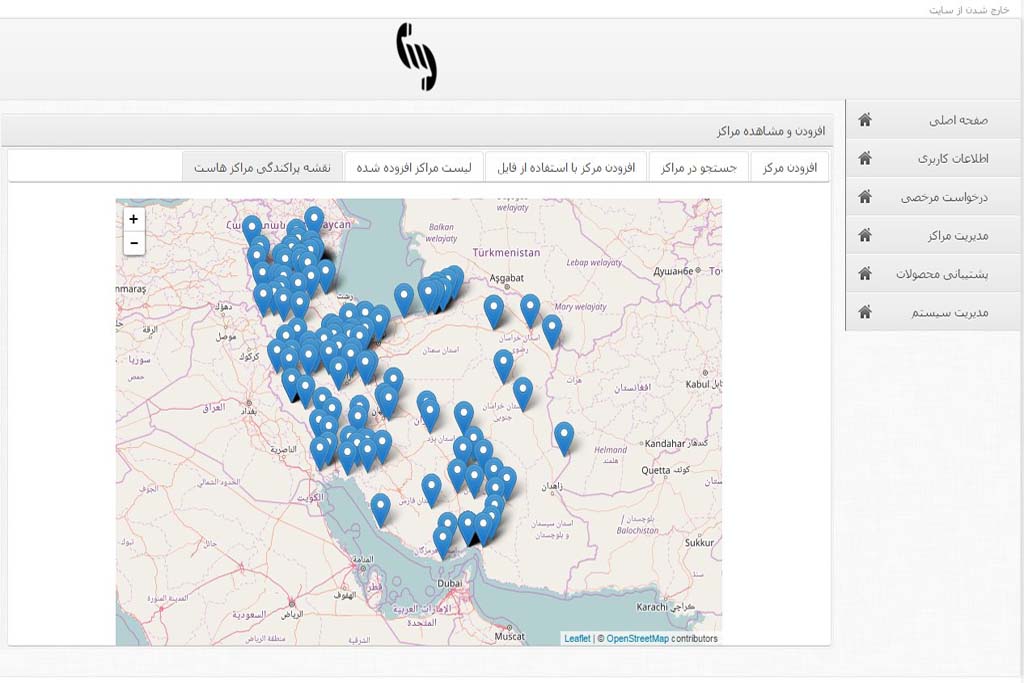Zoom in on the map
Screen dimensions: 1024x683
pyautogui.click(x=134, y=219)
